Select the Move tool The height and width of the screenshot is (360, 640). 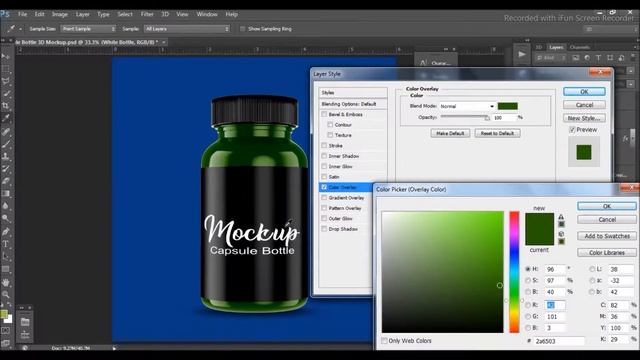click(6, 56)
